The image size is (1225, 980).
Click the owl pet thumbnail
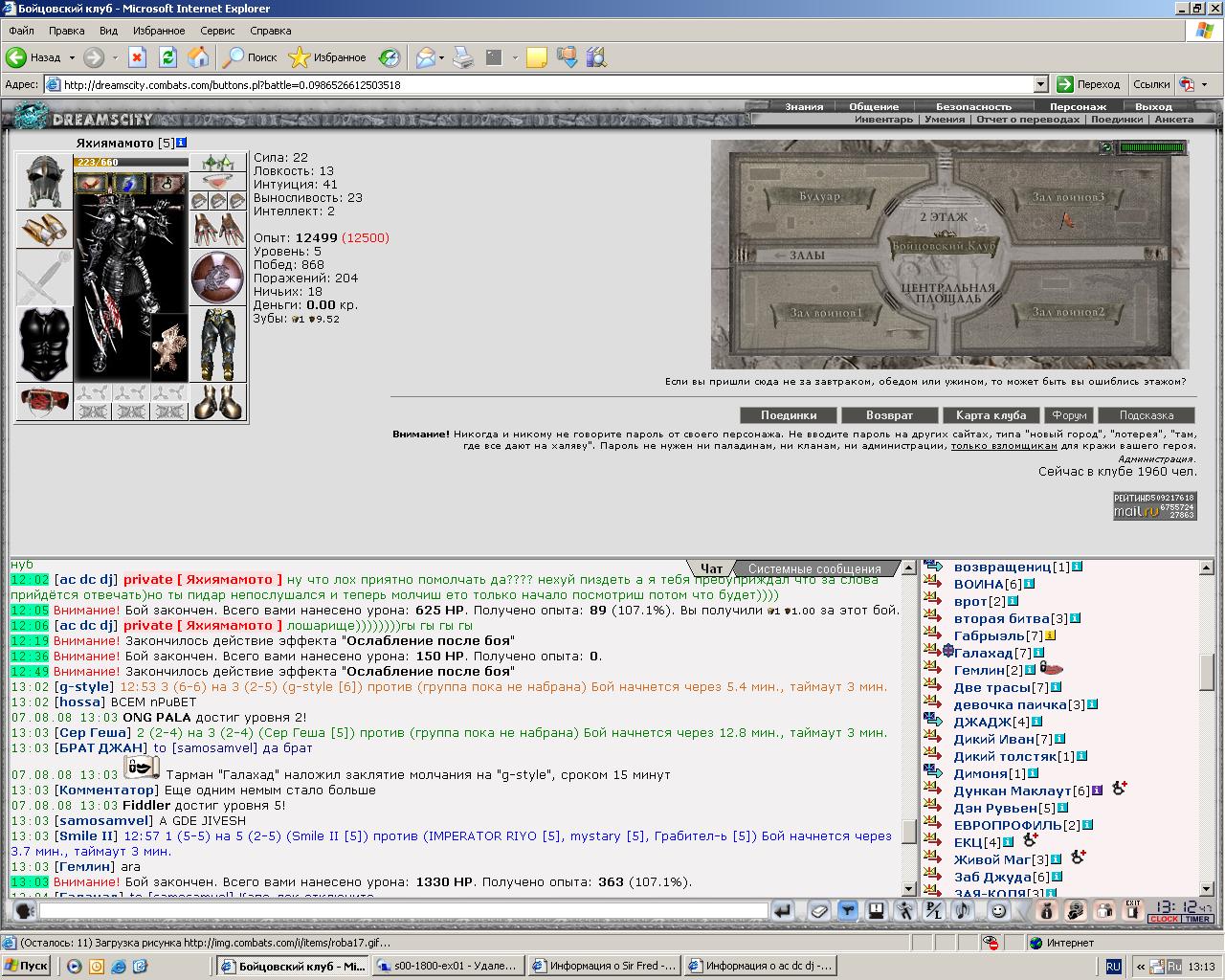pos(169,346)
